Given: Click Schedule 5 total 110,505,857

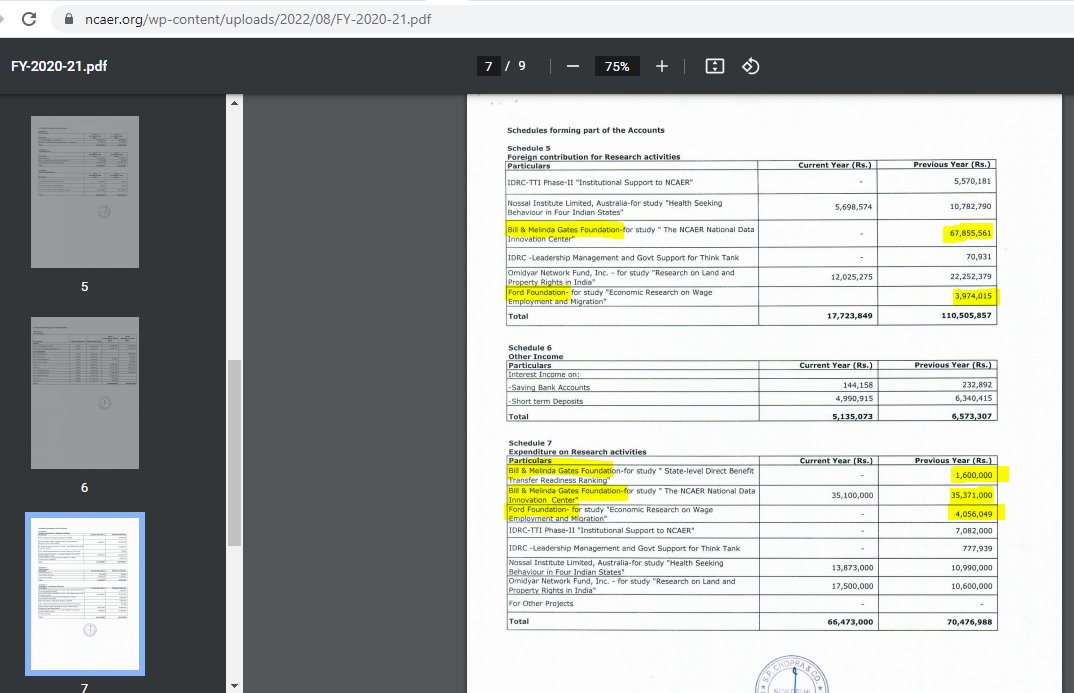Looking at the screenshot, I should (966, 316).
